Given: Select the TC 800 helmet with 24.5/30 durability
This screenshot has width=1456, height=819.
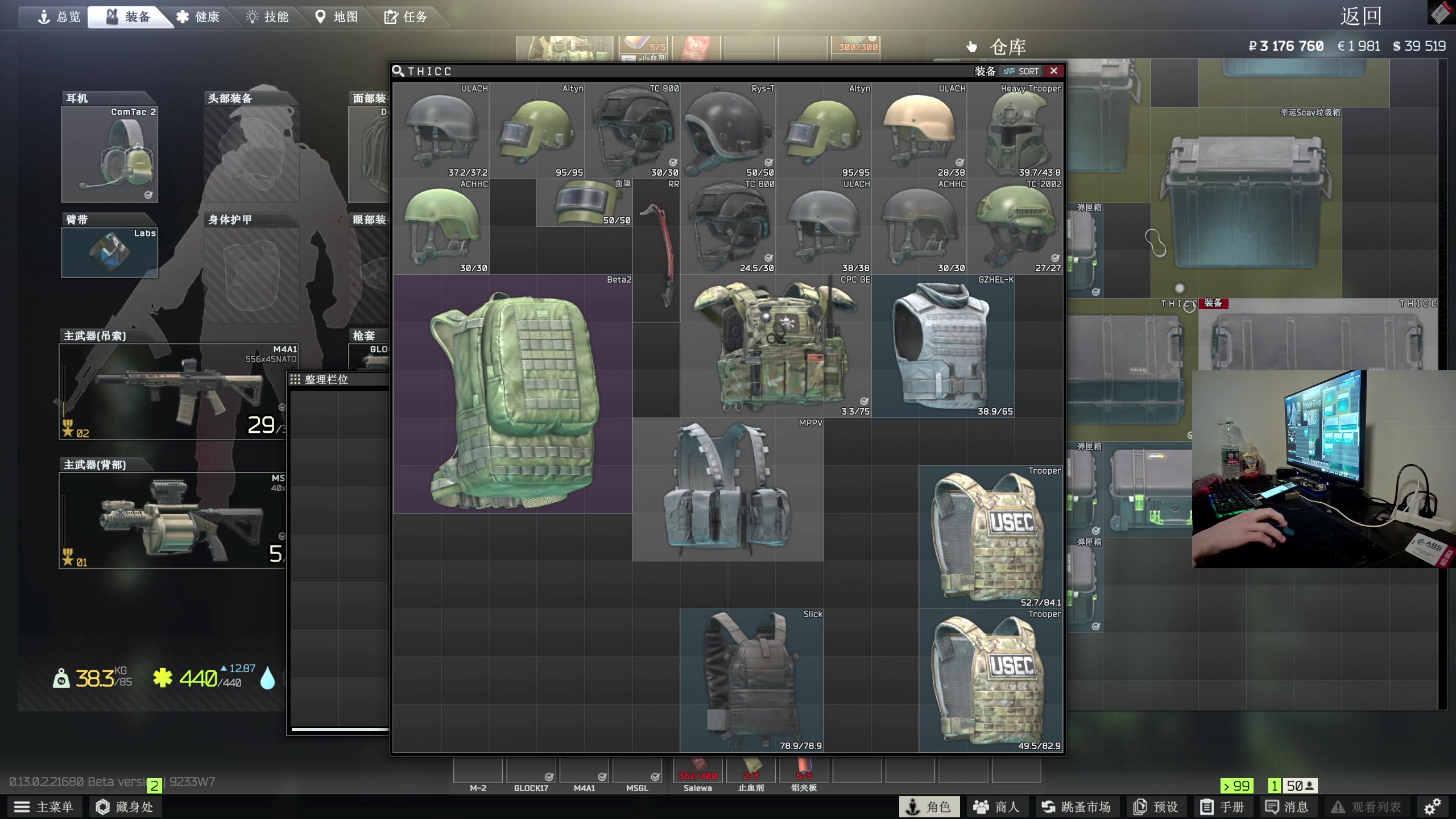Looking at the screenshot, I should click(728, 226).
